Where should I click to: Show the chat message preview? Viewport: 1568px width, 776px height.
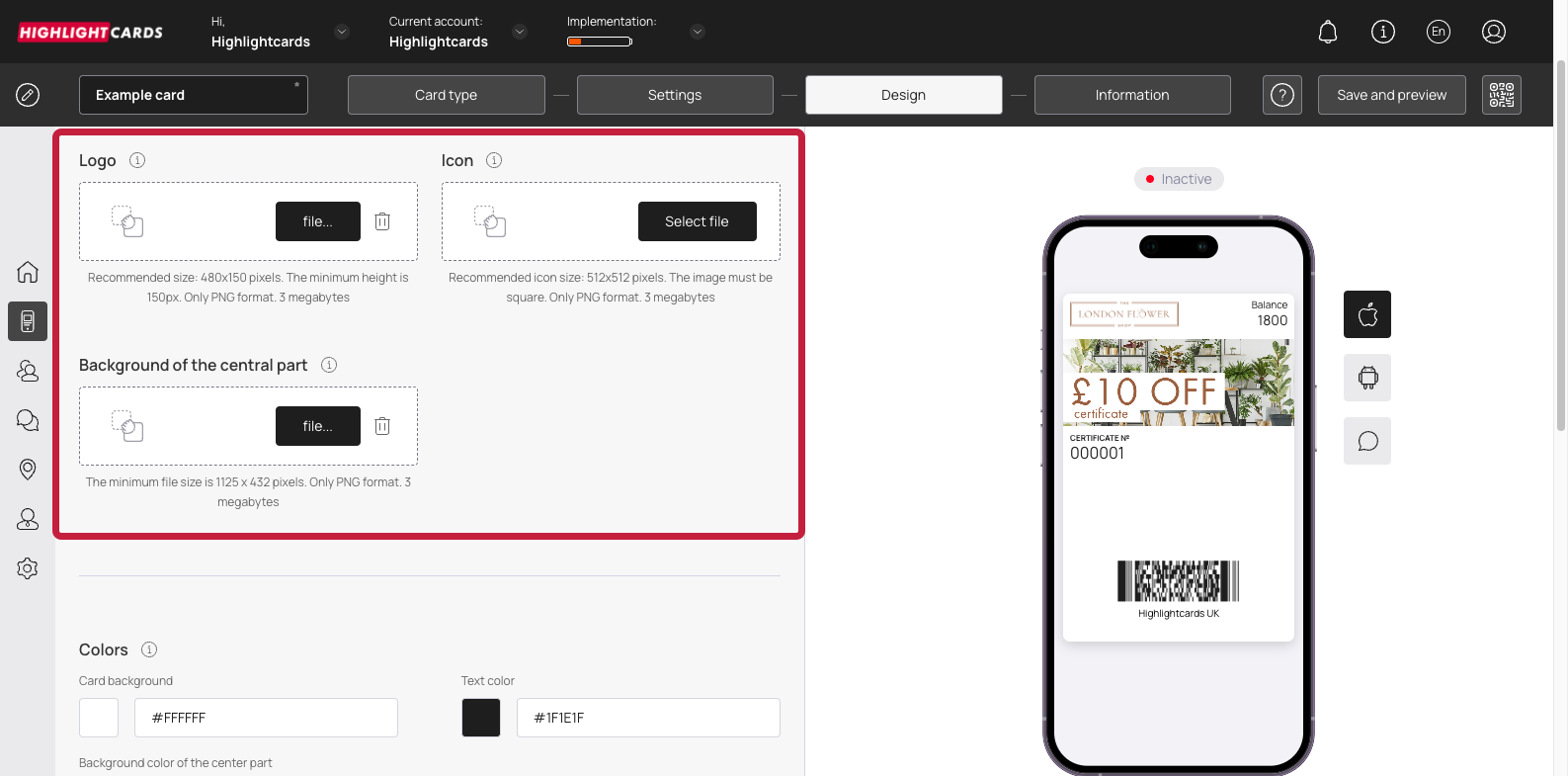point(1367,441)
